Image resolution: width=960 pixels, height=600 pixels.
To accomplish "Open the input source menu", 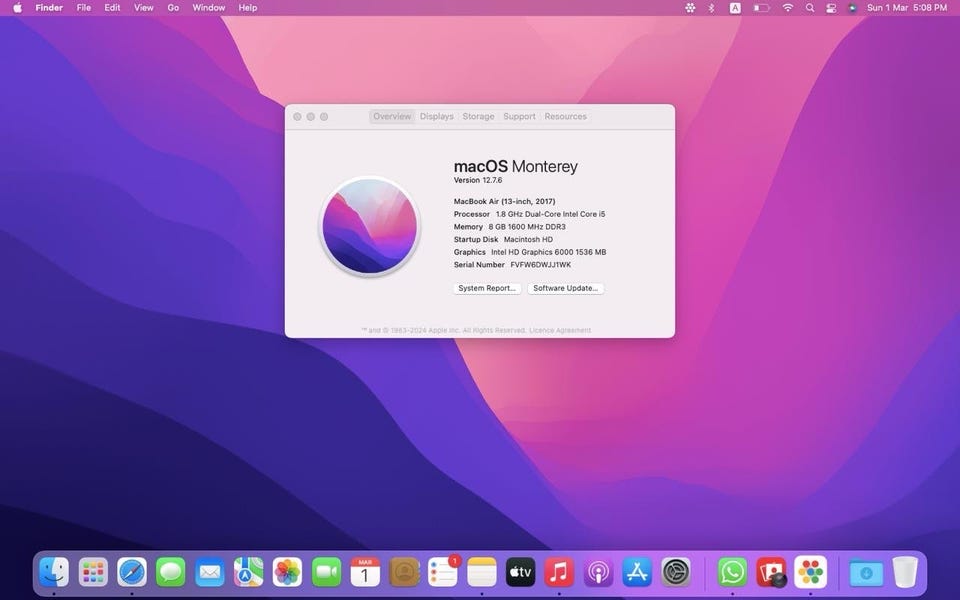I will 736,8.
